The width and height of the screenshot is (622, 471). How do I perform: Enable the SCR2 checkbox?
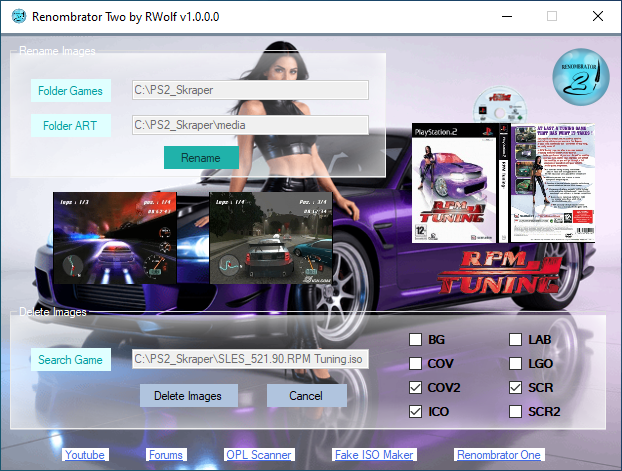[x=515, y=411]
